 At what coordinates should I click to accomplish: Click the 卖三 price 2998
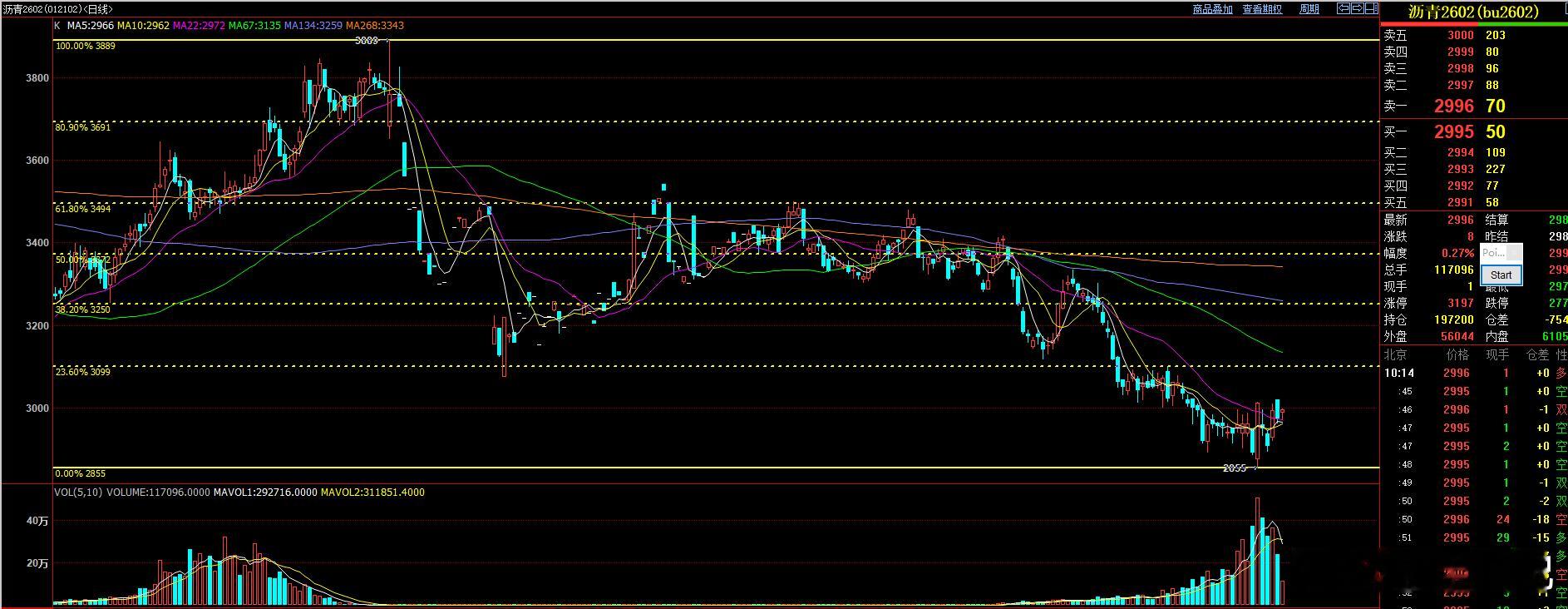click(1460, 68)
